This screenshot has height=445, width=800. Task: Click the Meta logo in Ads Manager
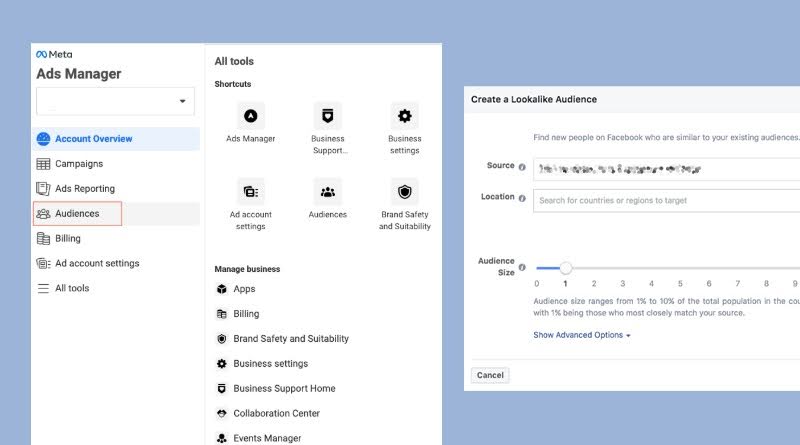[x=54, y=54]
